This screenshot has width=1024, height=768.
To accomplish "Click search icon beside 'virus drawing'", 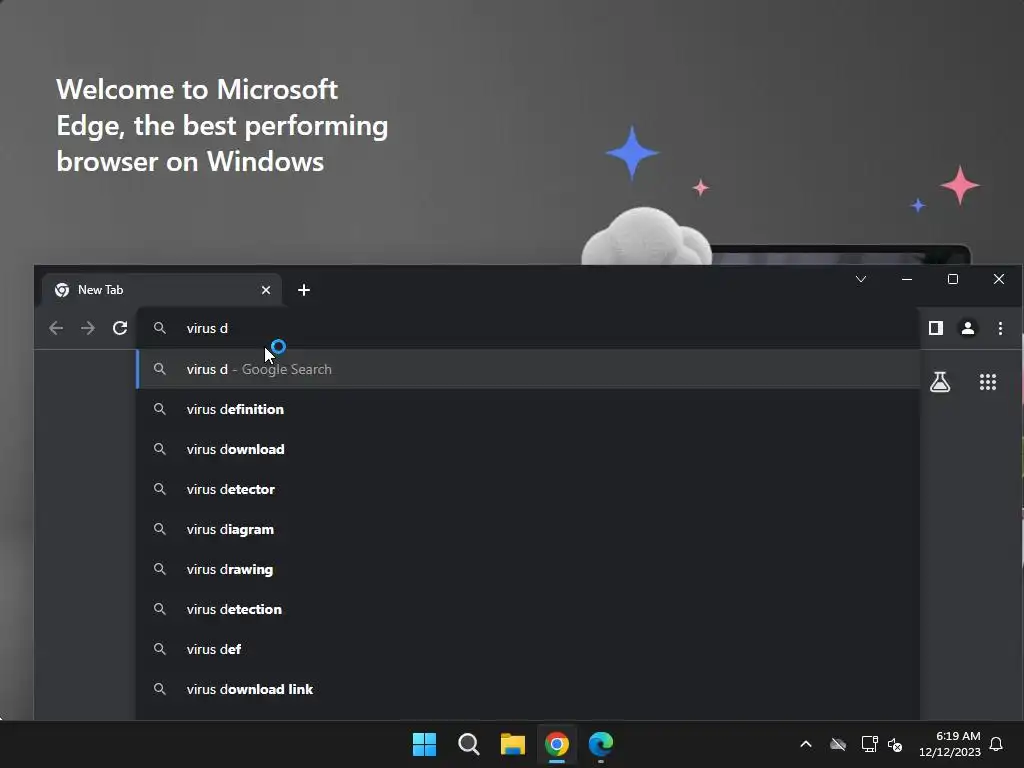I will click(159, 569).
